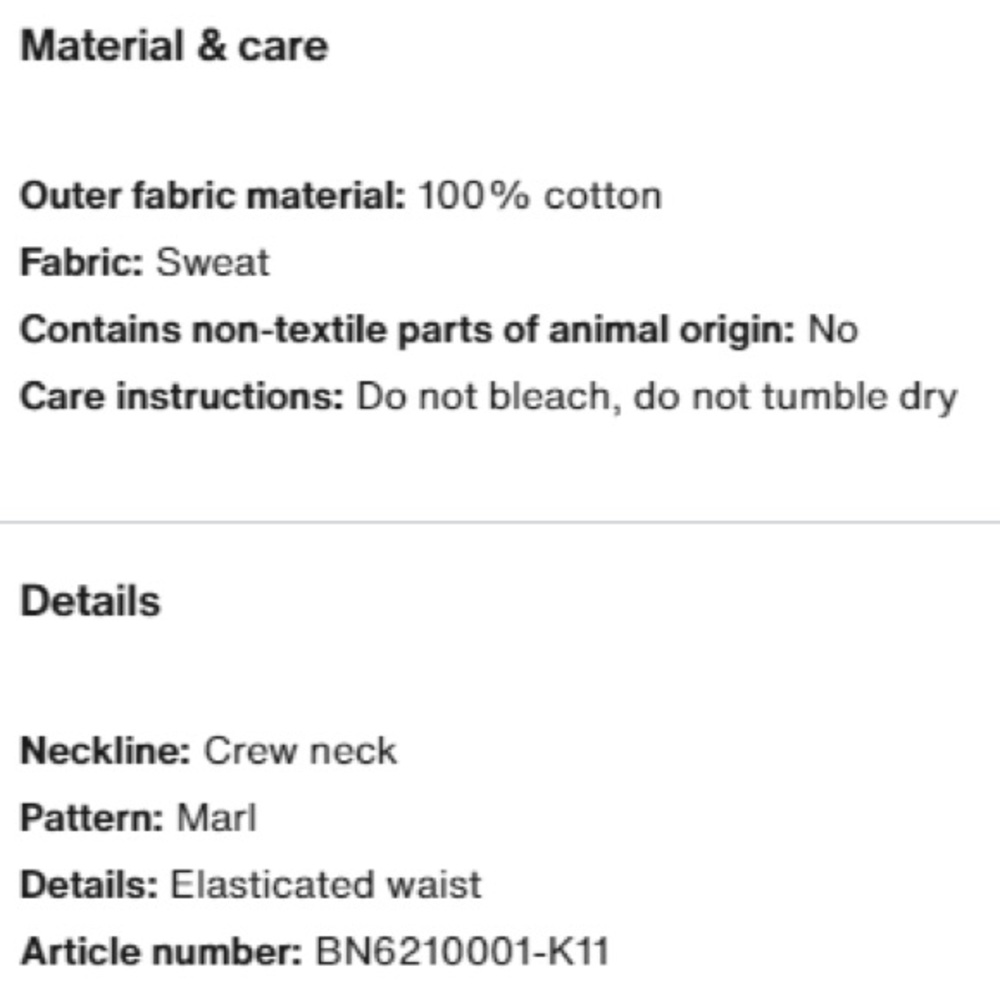Click the "Pattern:" label
The height and width of the screenshot is (1000, 1000).
point(92,818)
